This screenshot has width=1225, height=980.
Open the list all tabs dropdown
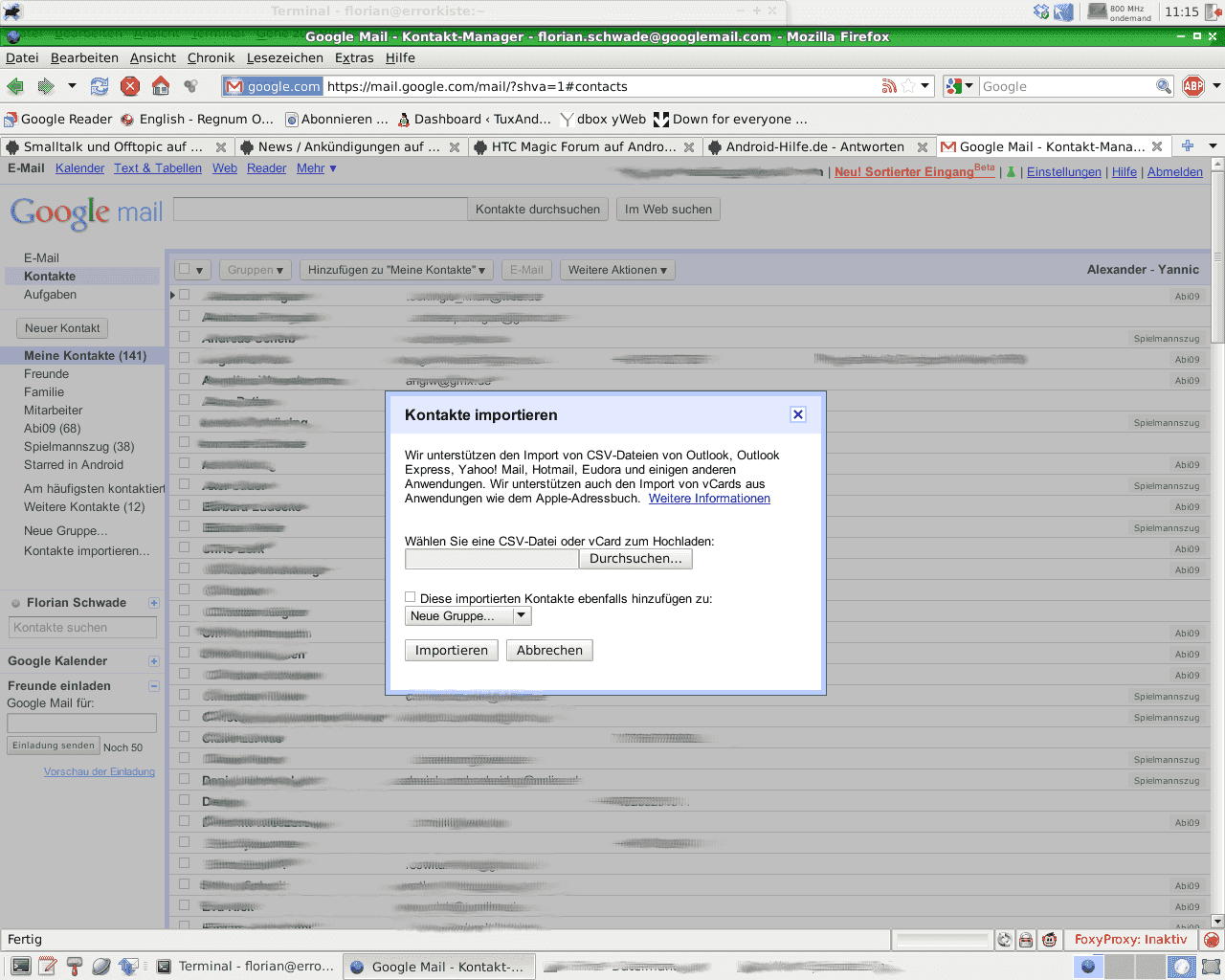(1213, 145)
